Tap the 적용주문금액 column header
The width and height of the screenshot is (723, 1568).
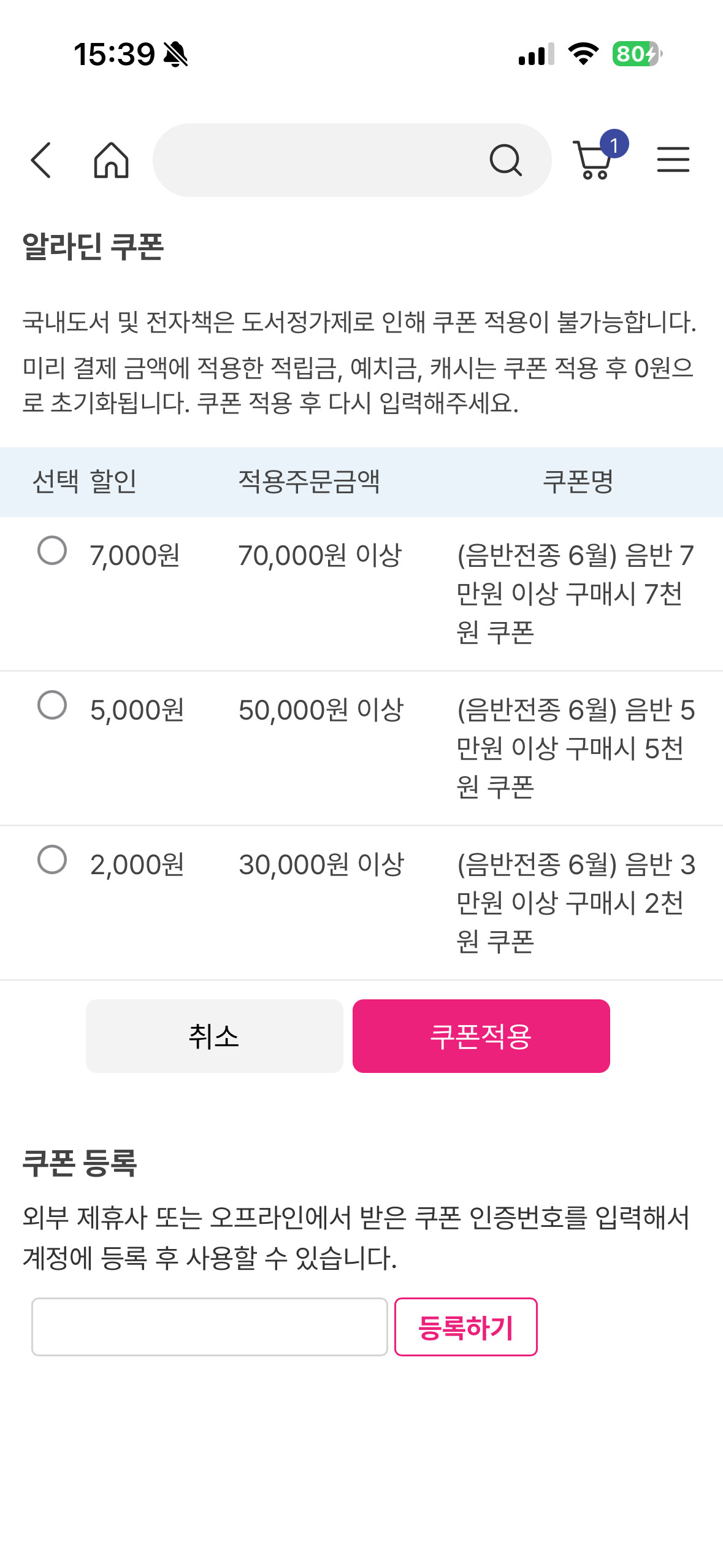click(x=309, y=482)
